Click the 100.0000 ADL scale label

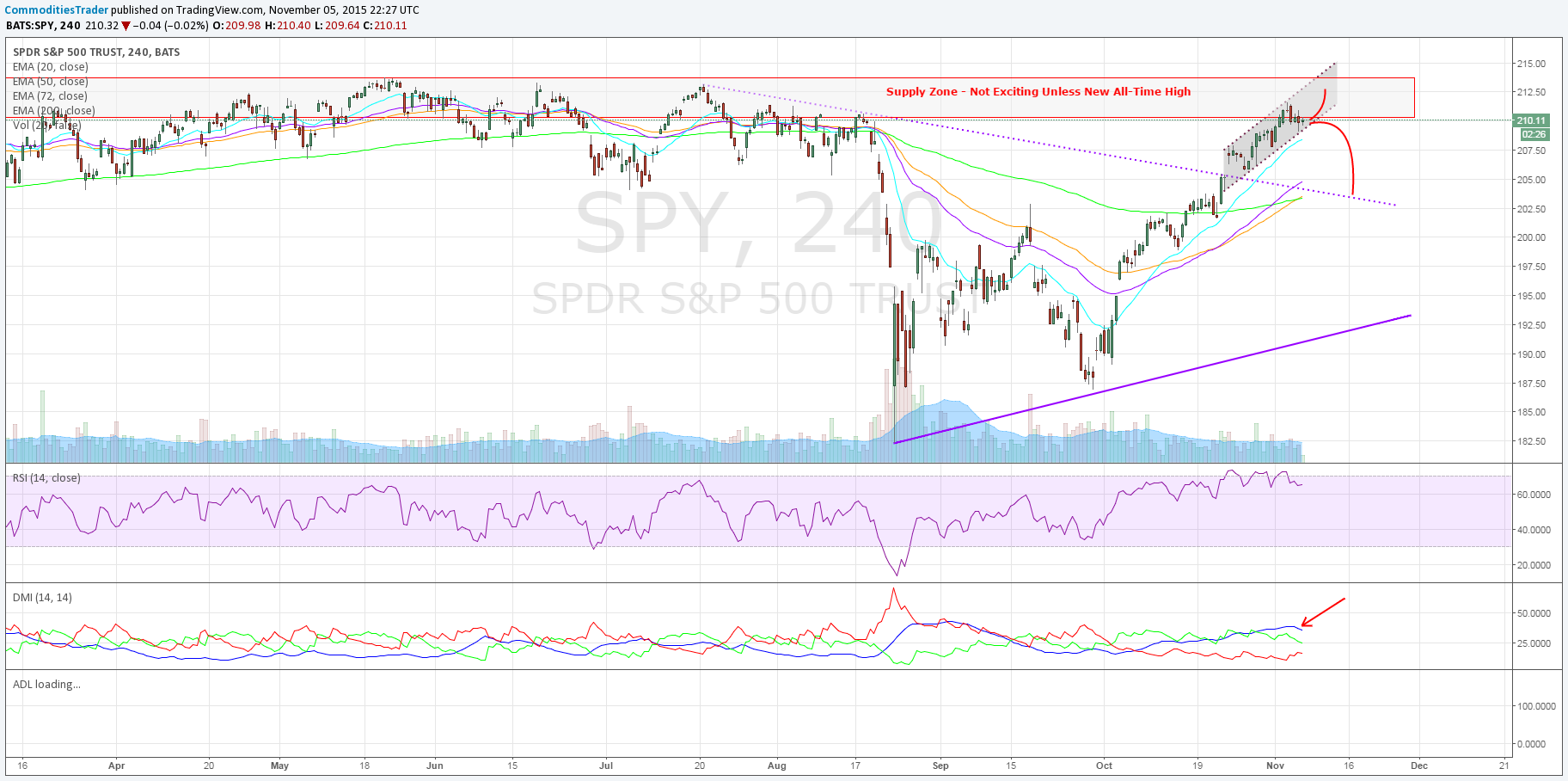pos(1535,706)
